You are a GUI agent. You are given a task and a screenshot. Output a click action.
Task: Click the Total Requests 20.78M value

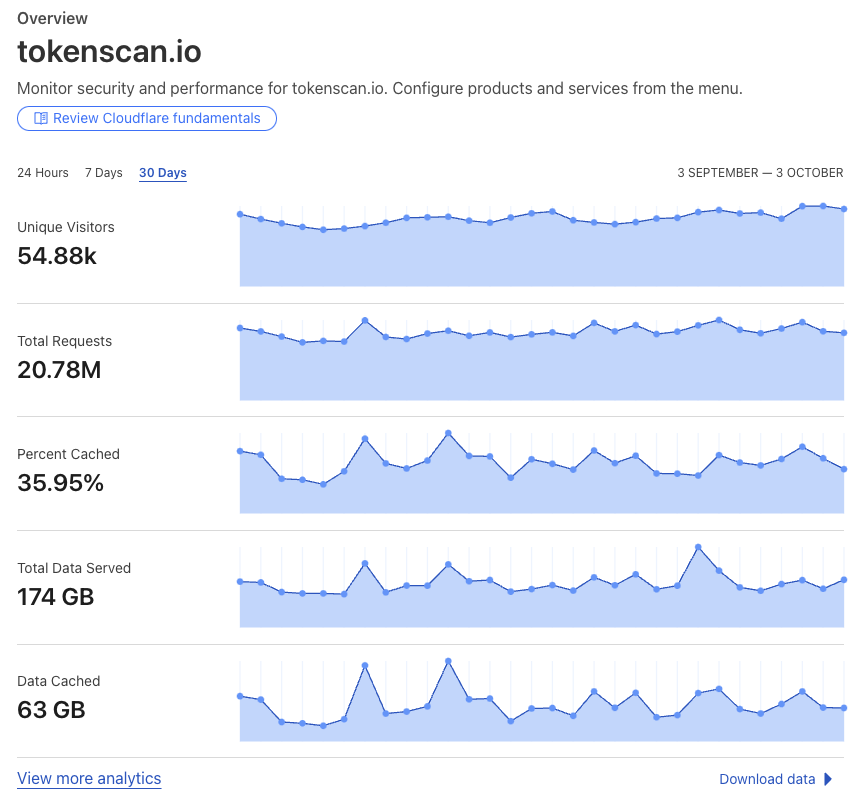[59, 370]
